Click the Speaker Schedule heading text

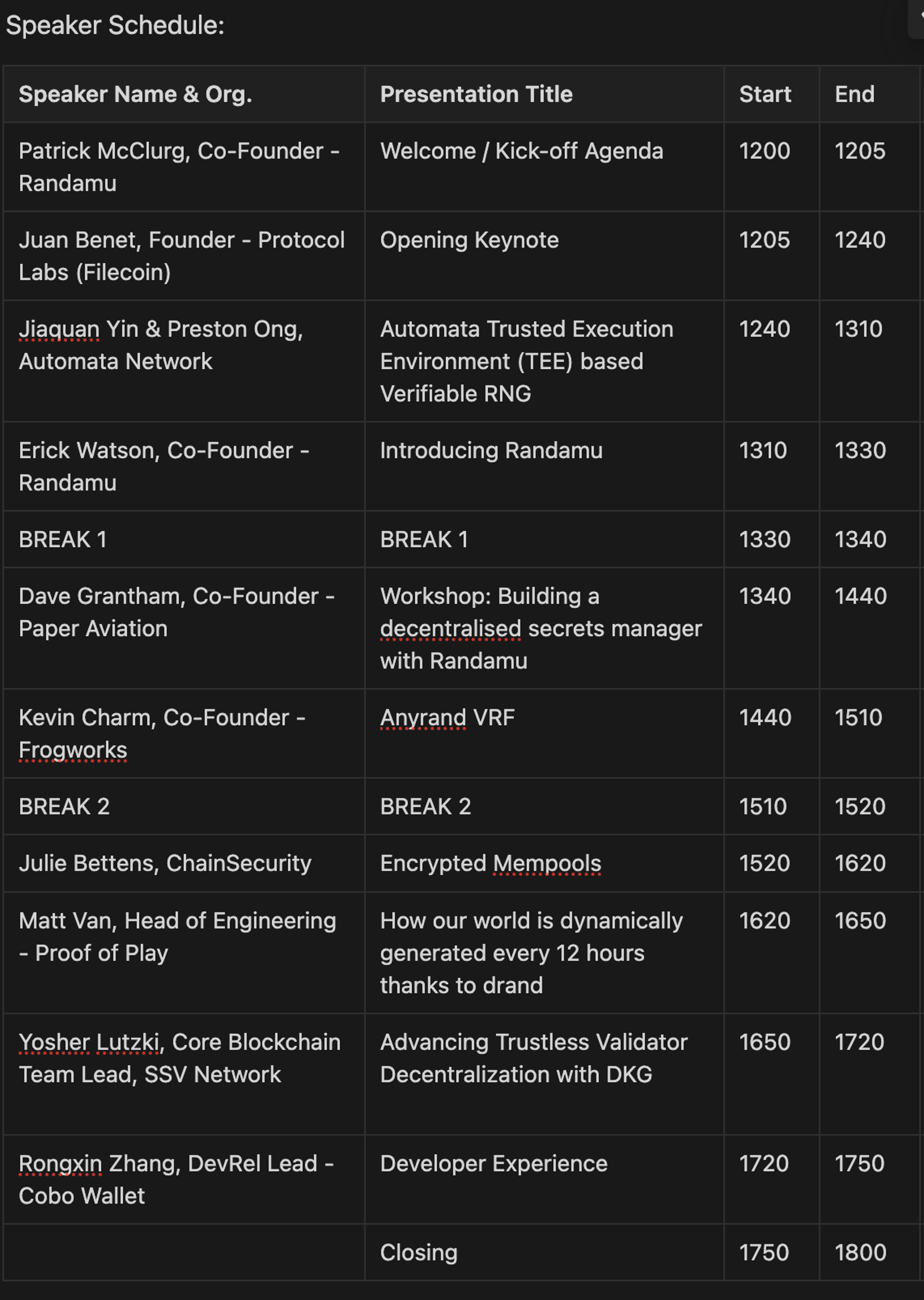coord(115,25)
